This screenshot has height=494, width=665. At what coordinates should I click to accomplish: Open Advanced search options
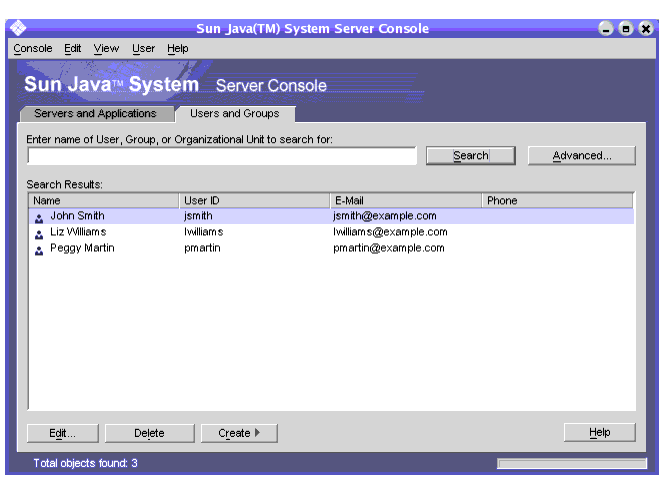coord(581,156)
